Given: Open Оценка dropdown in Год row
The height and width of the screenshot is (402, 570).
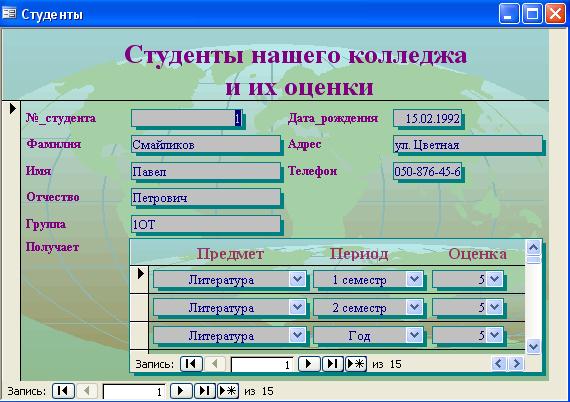Looking at the screenshot, I should click(x=494, y=335).
